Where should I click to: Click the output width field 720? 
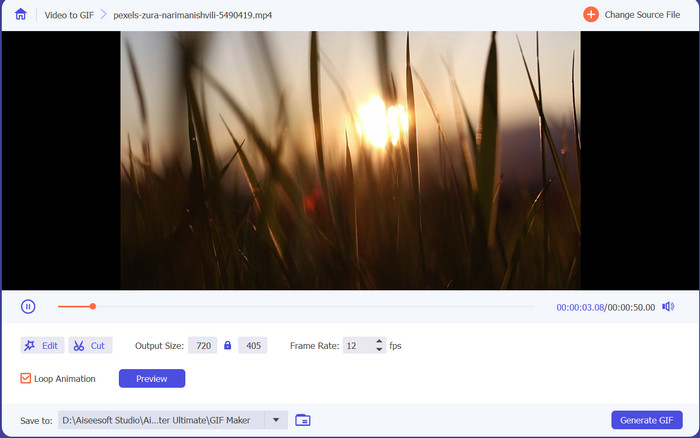(x=203, y=345)
